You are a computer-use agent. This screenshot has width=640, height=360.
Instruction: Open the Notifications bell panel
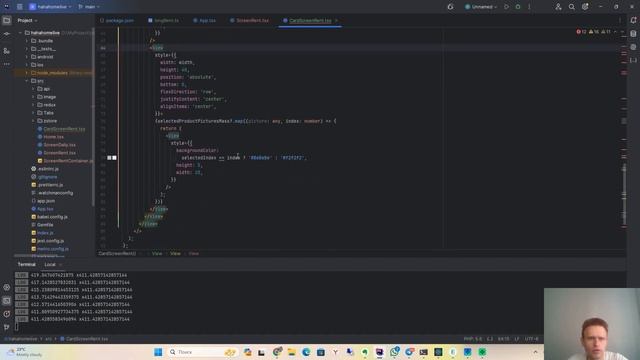(633, 20)
